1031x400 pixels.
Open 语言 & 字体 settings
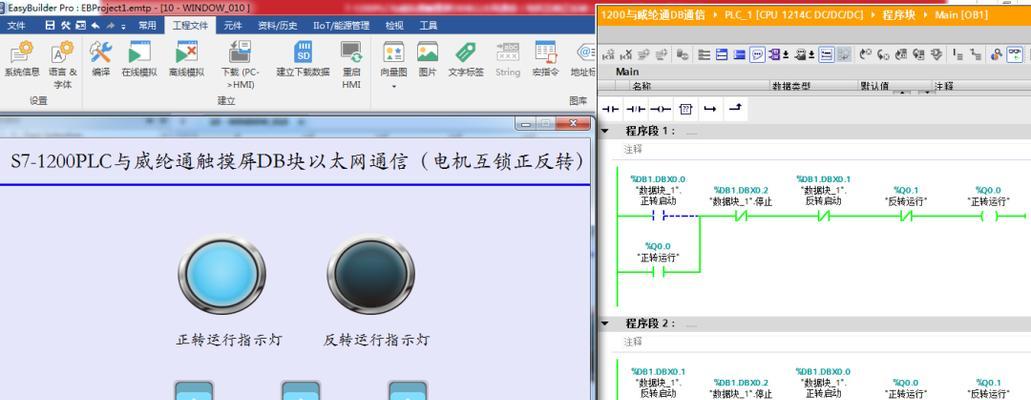tap(63, 64)
